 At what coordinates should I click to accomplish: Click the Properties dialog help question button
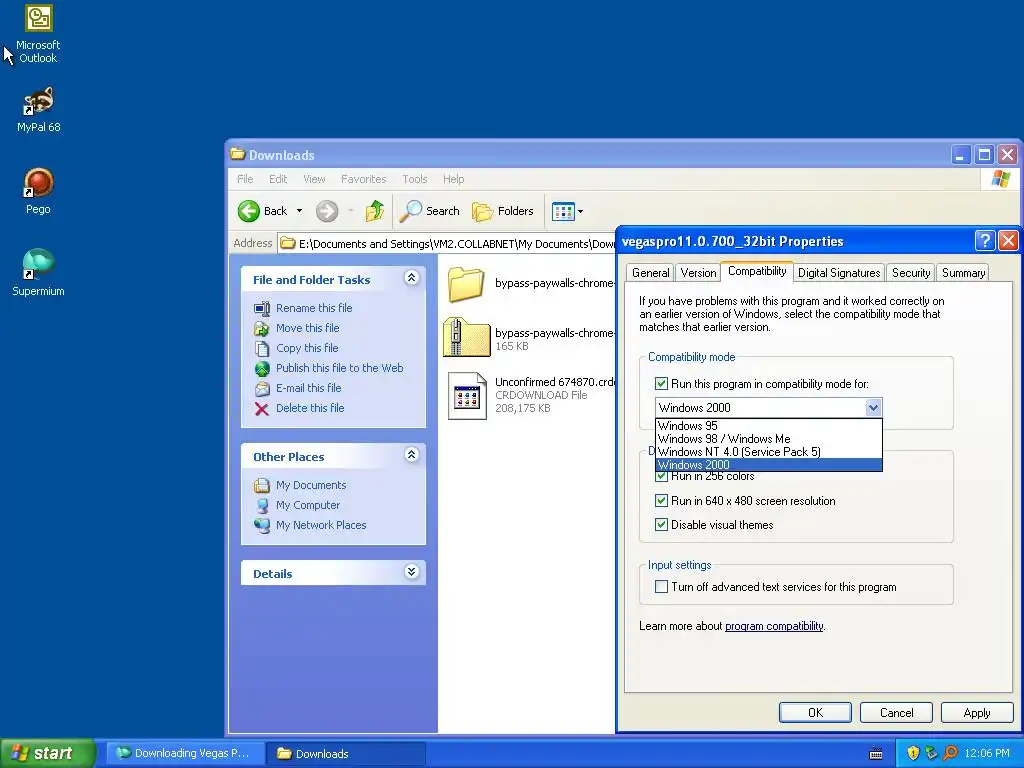coord(985,240)
